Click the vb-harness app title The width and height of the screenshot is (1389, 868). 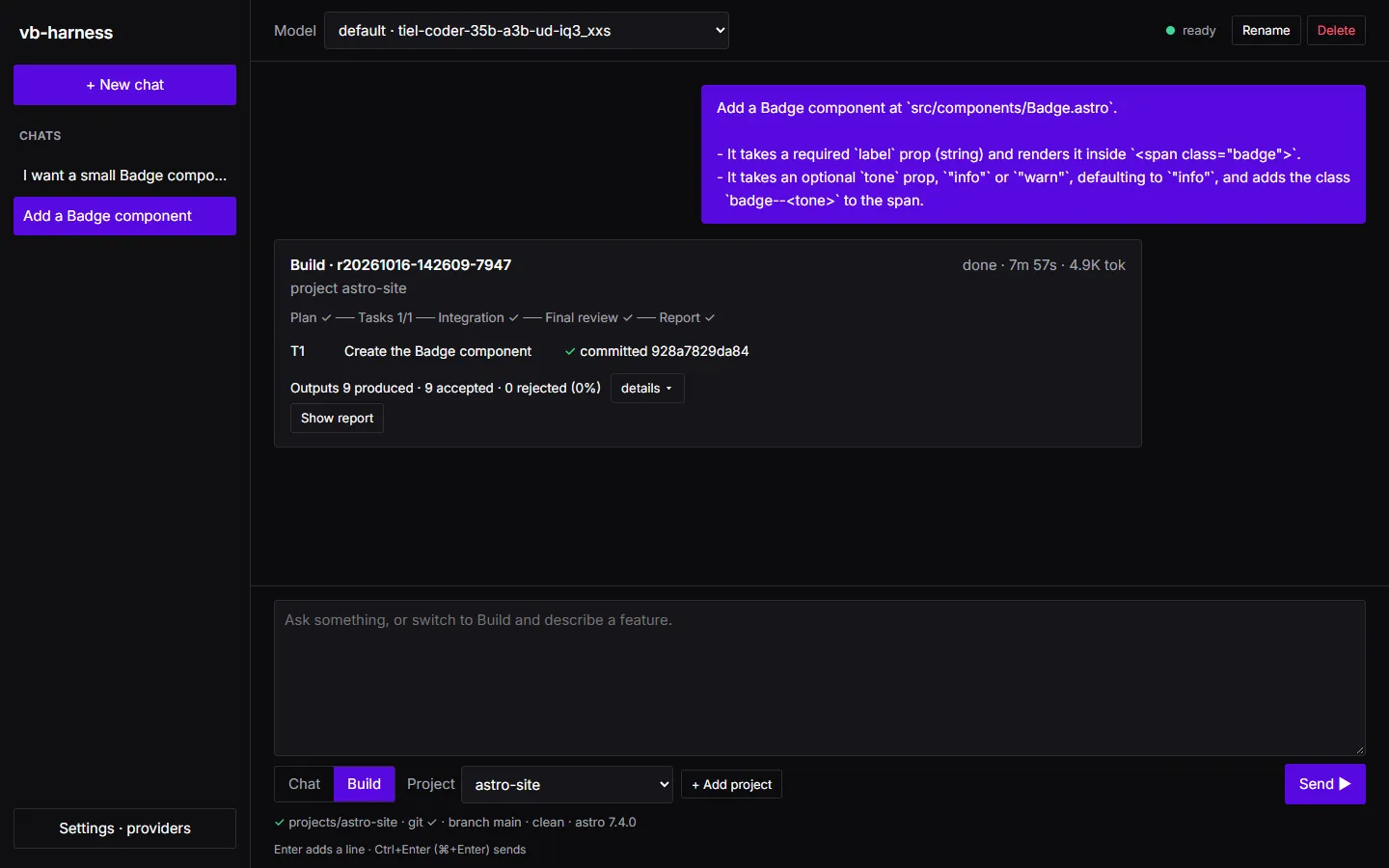(x=67, y=33)
